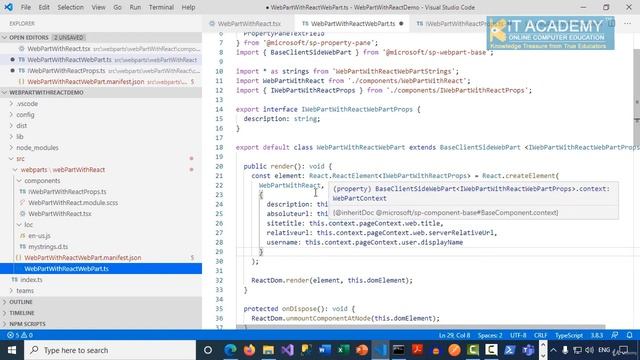Expand the teams folder

(11, 291)
